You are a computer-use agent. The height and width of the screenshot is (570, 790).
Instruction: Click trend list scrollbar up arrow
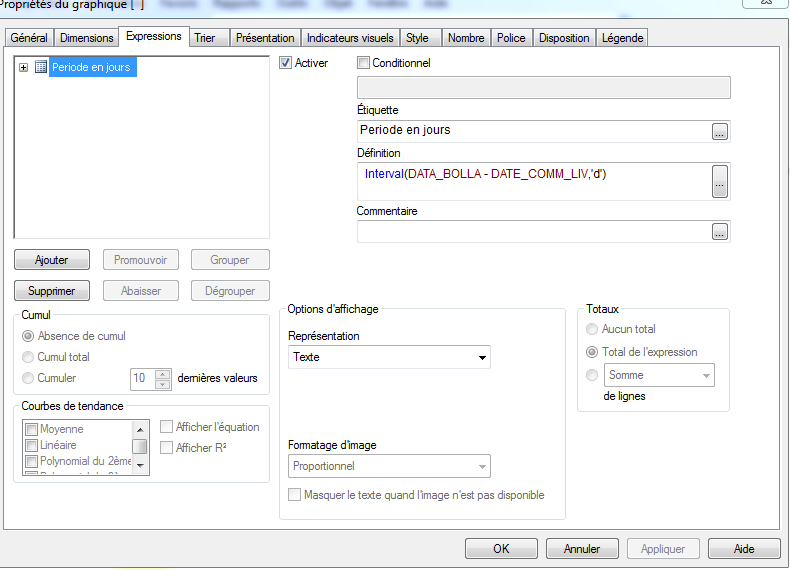click(140, 429)
